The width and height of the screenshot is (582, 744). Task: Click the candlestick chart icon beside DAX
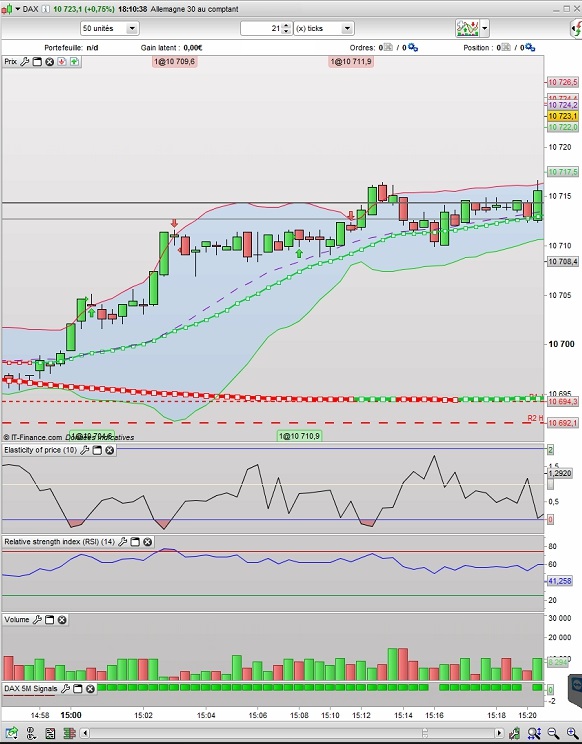click(x=8, y=9)
